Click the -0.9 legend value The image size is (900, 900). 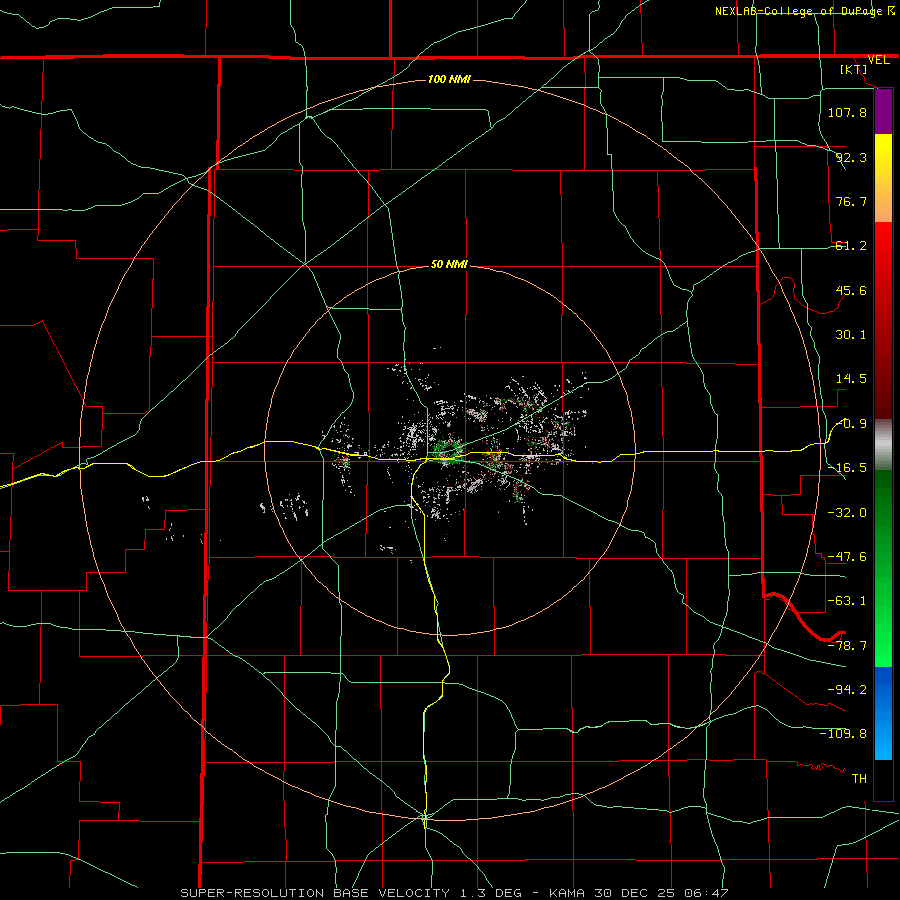(x=851, y=424)
